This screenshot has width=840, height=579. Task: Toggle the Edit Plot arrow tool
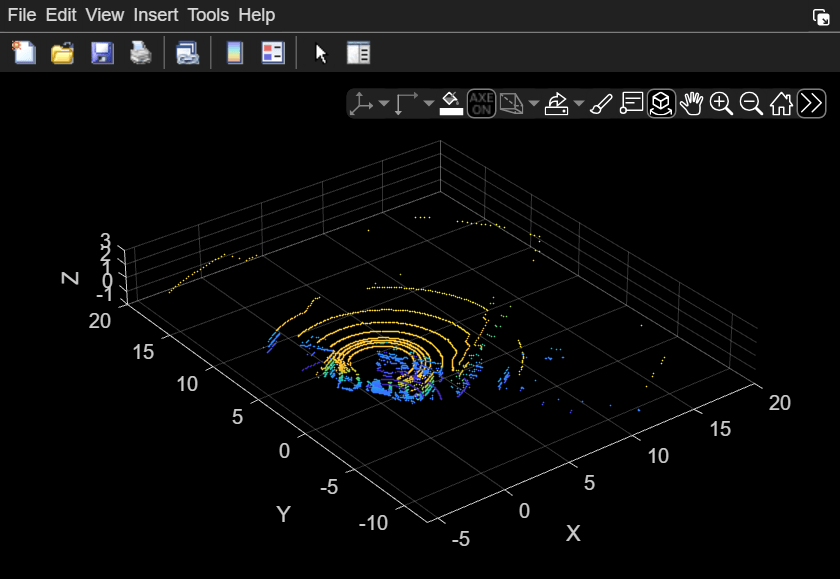pyautogui.click(x=320, y=53)
